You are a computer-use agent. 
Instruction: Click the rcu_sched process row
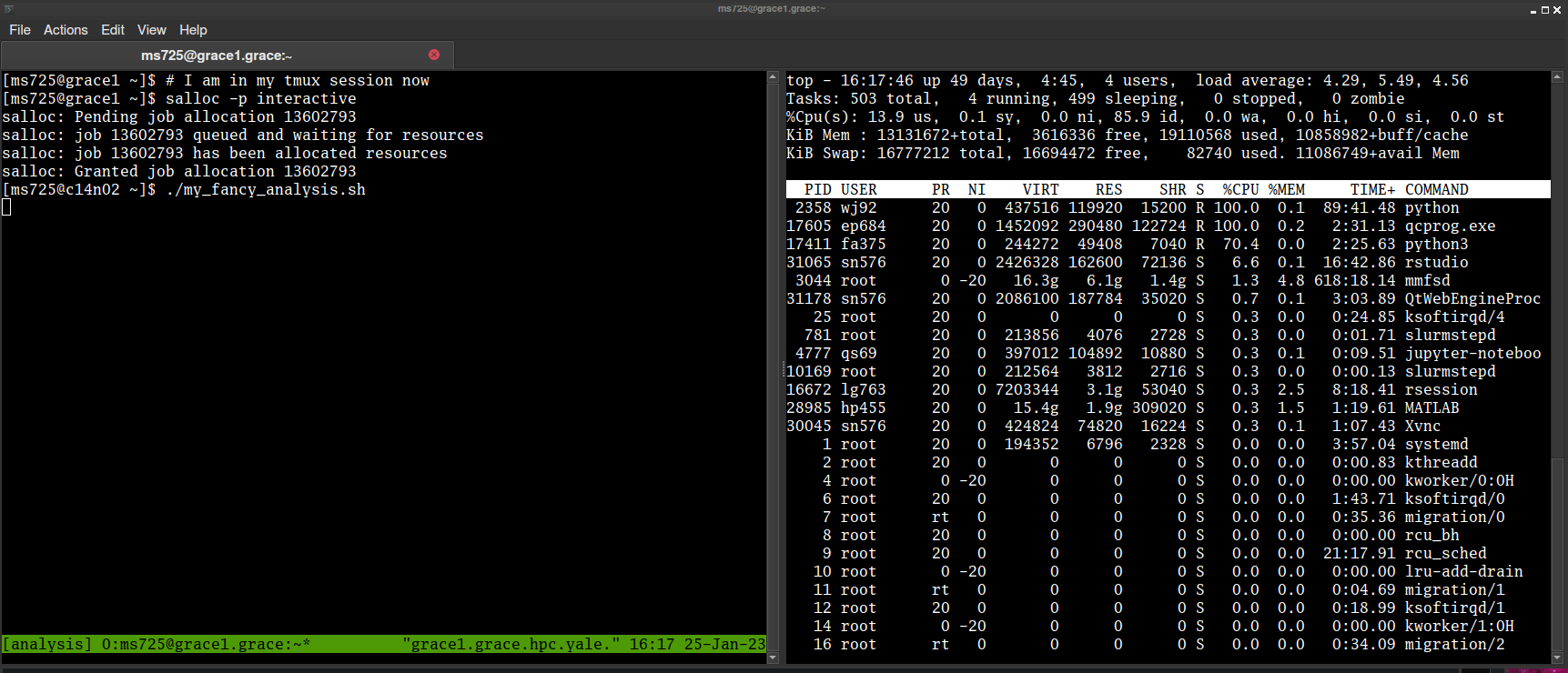1168,553
